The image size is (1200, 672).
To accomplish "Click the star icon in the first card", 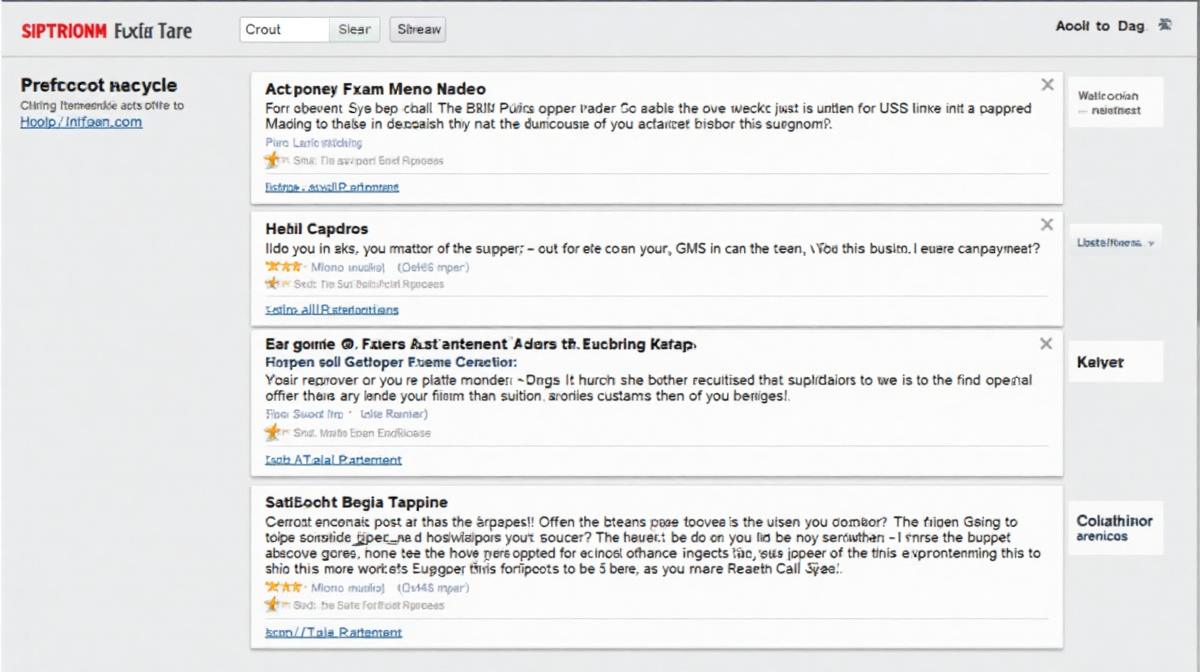I will click(x=272, y=160).
